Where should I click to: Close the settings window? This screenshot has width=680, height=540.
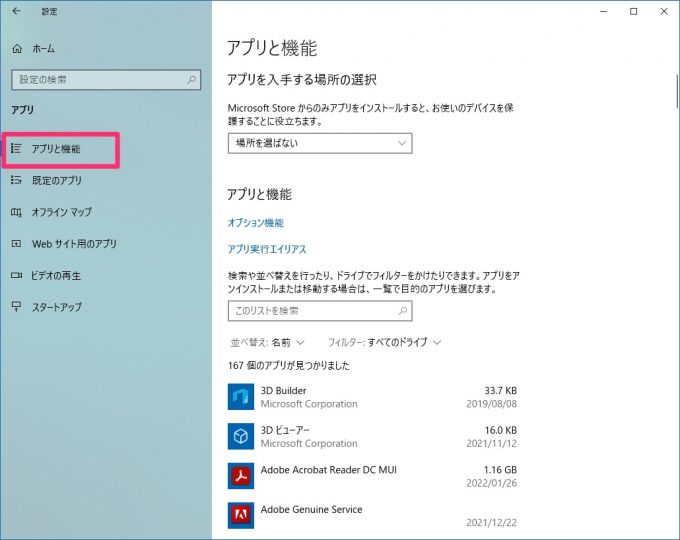664,12
